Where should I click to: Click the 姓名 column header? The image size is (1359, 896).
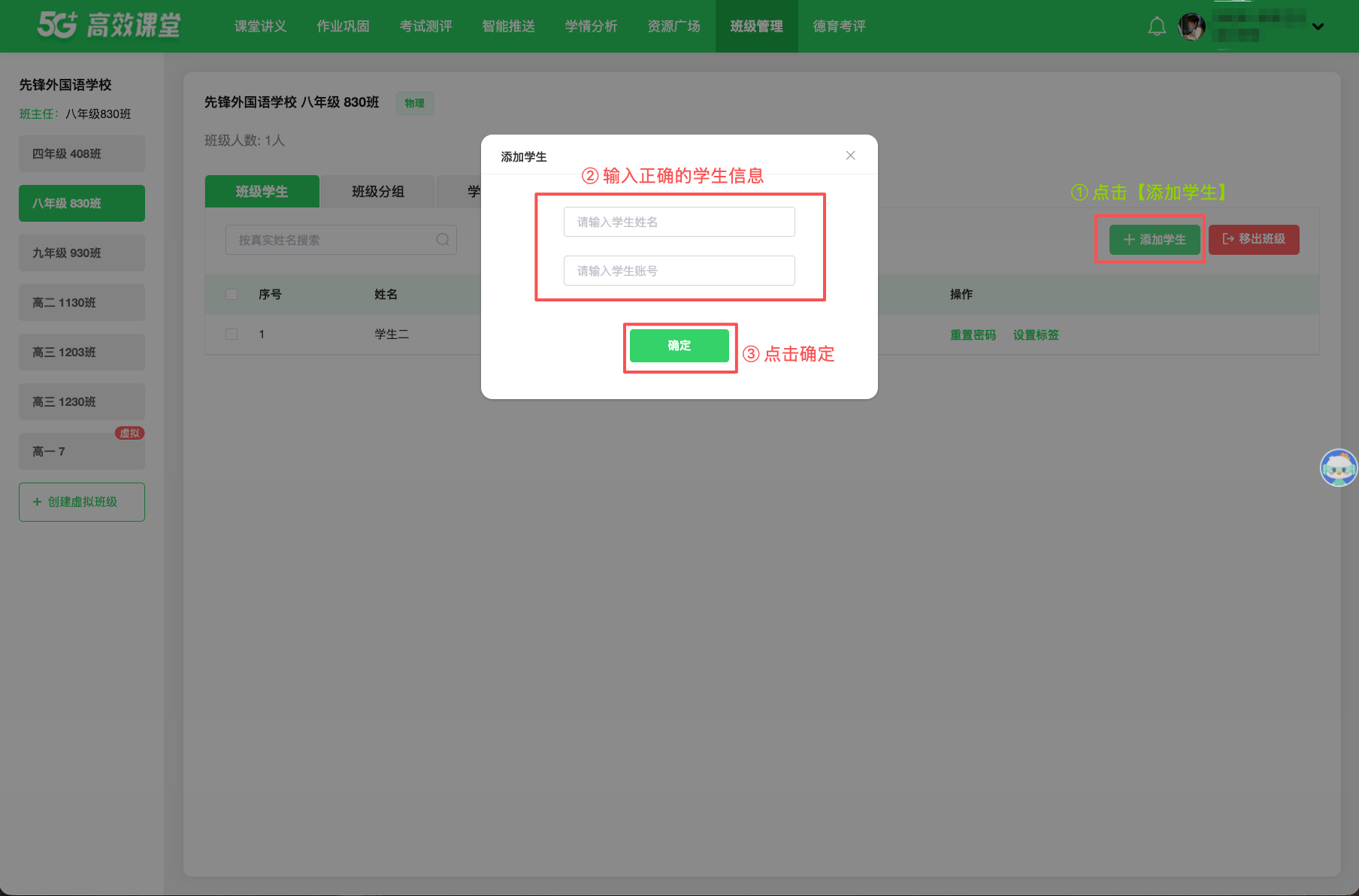[386, 295]
